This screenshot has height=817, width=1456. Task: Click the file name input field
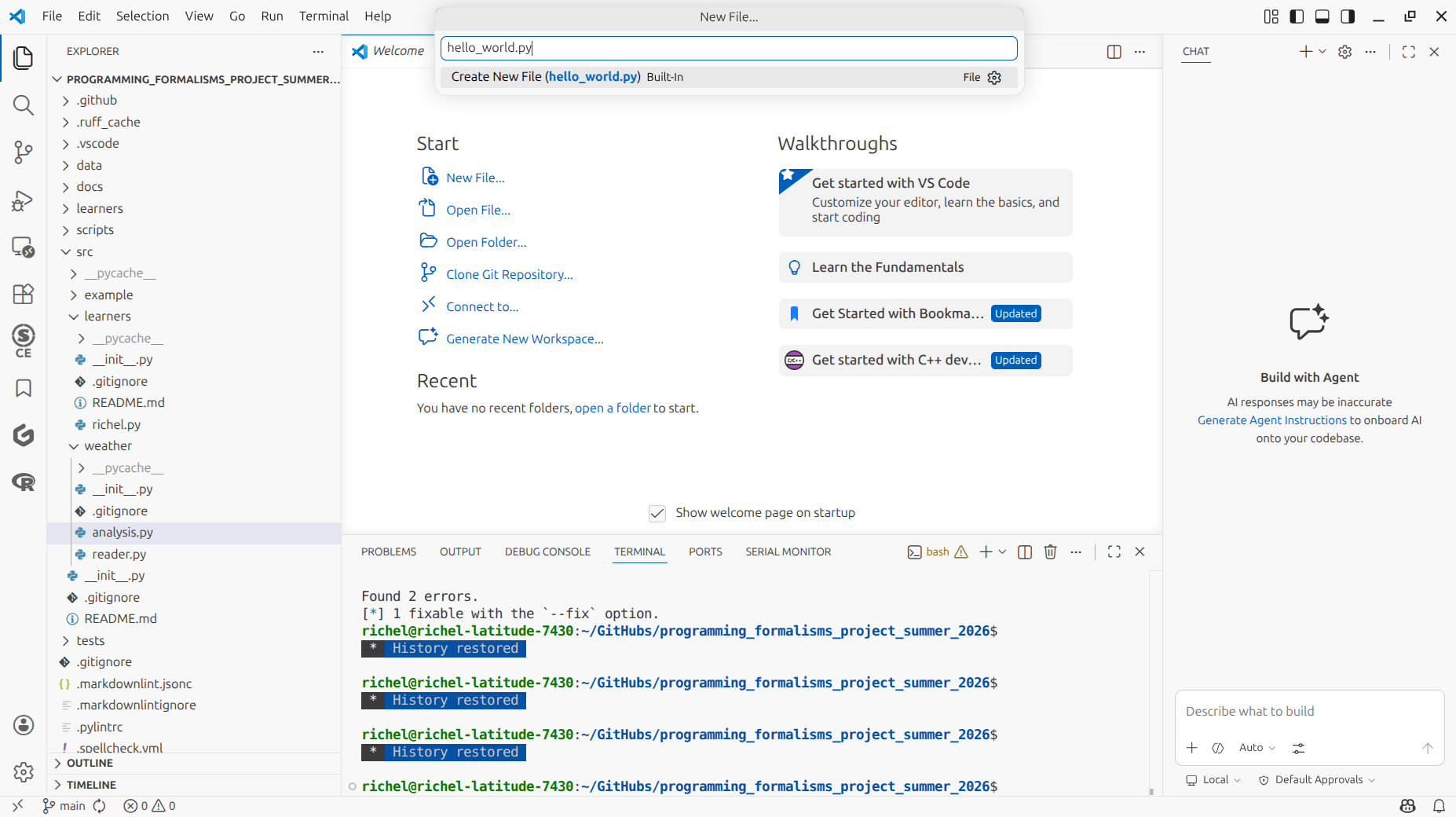pos(729,48)
